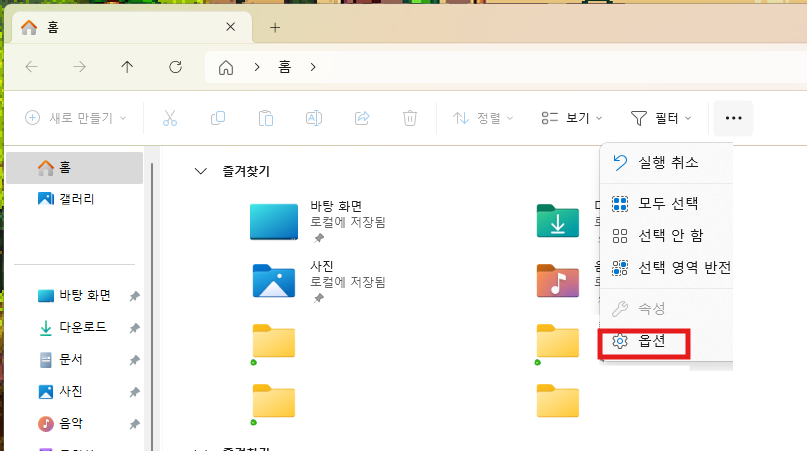Click the chevron before 홈 in address bar
807x451 pixels.
click(x=257, y=67)
